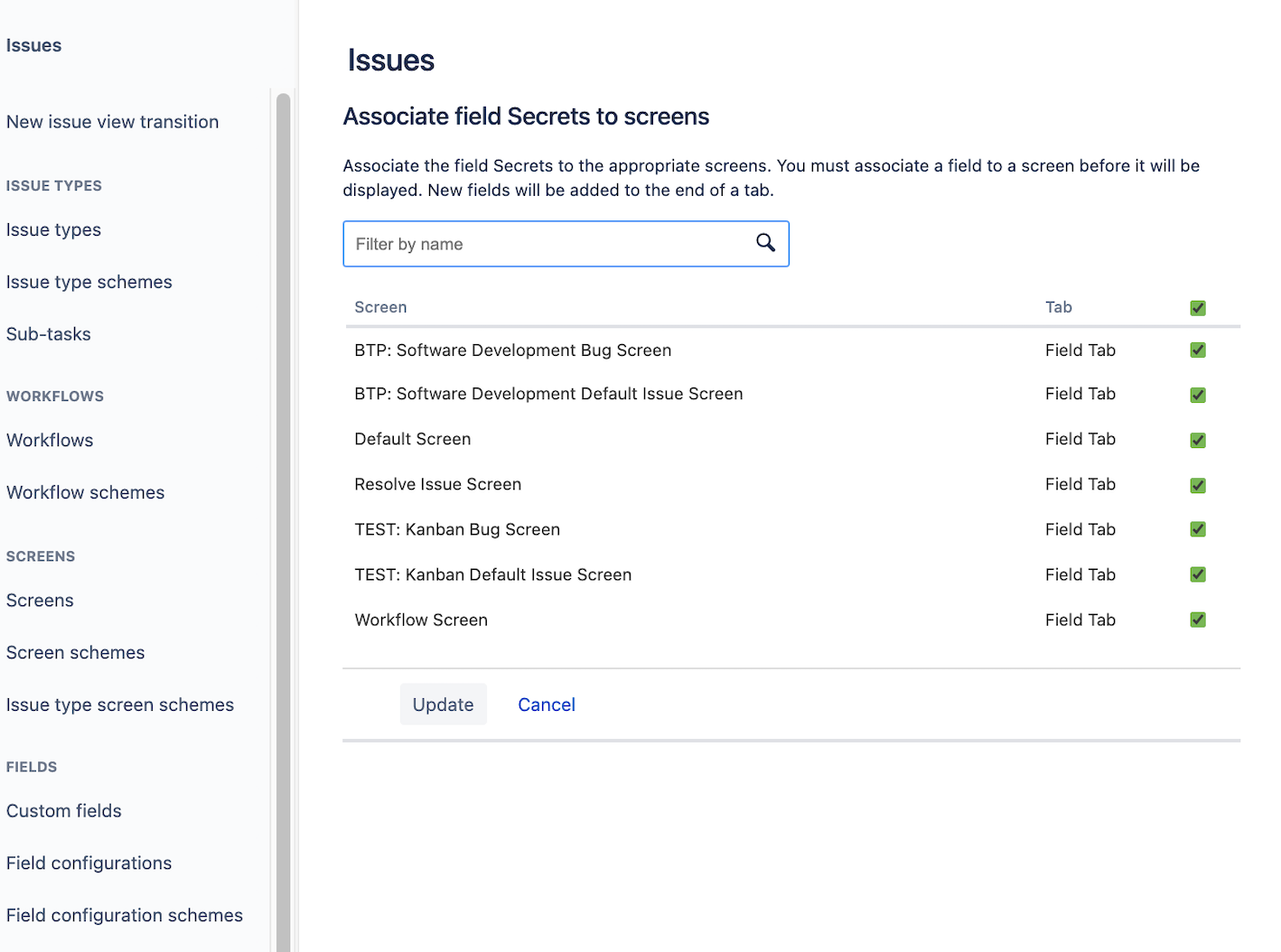Toggle TEST: Kanban Default Issue Screen checkbox

pyautogui.click(x=1198, y=574)
